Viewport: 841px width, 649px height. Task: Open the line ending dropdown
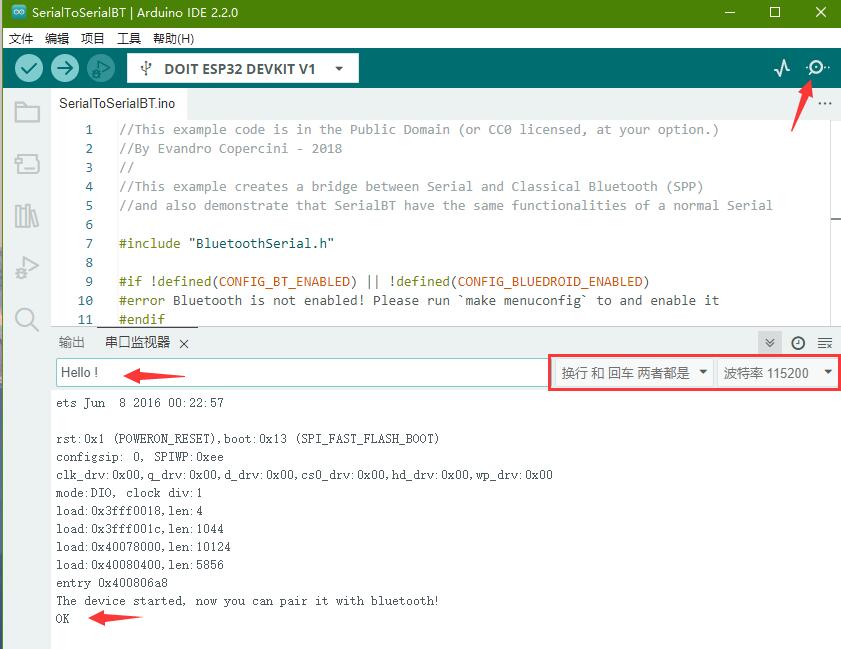(634, 372)
